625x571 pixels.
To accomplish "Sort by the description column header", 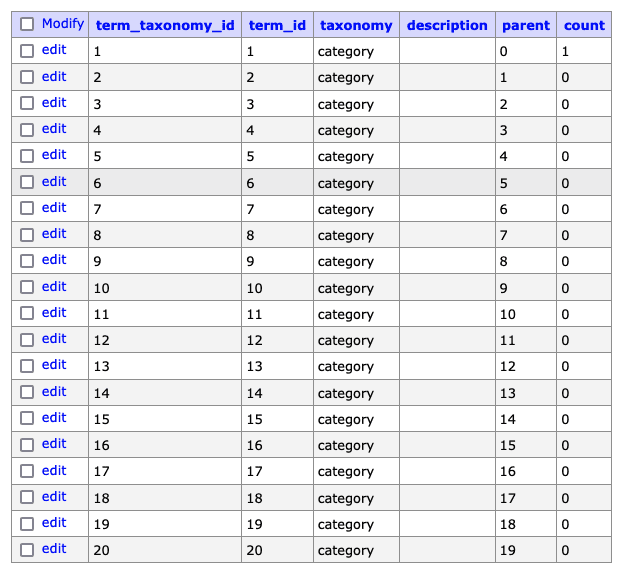I will click(447, 26).
